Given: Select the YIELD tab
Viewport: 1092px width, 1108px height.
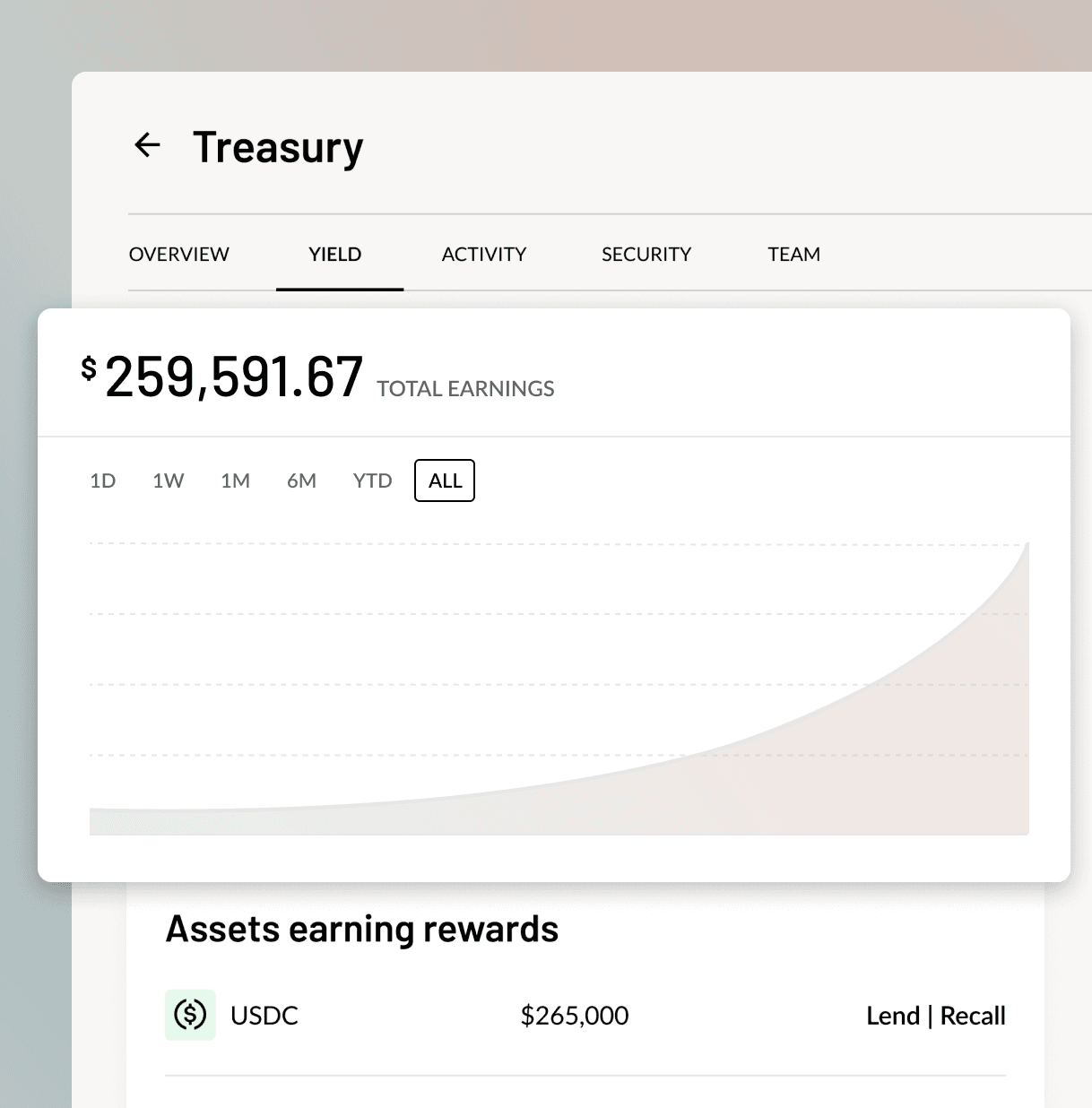Looking at the screenshot, I should [x=334, y=254].
